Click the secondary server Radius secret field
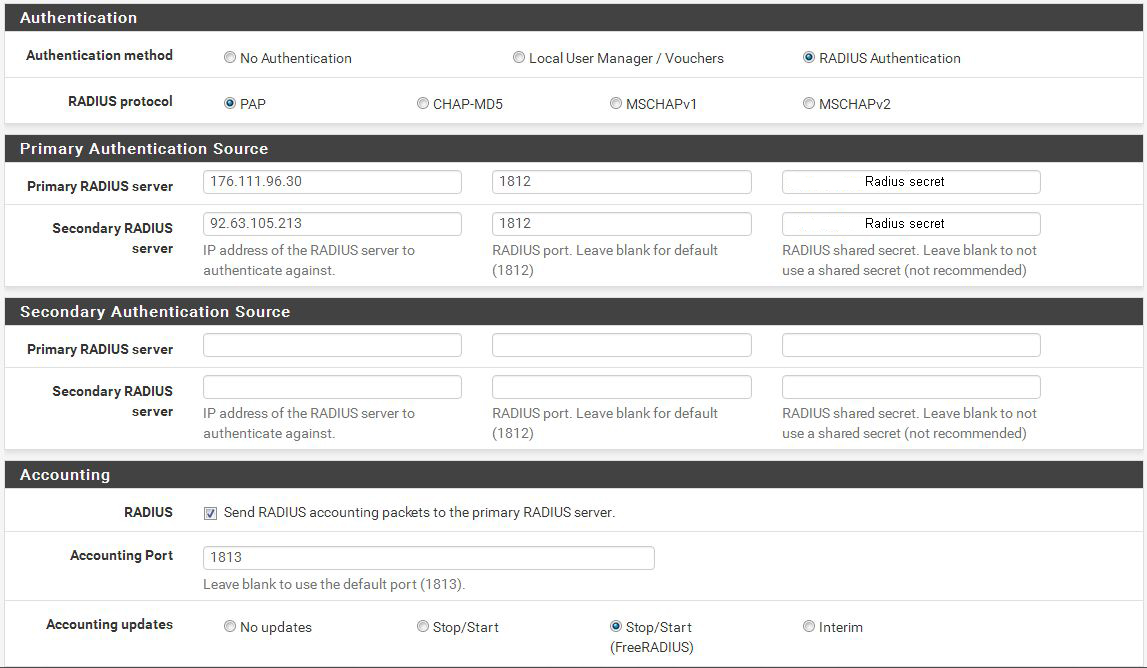 pos(910,224)
